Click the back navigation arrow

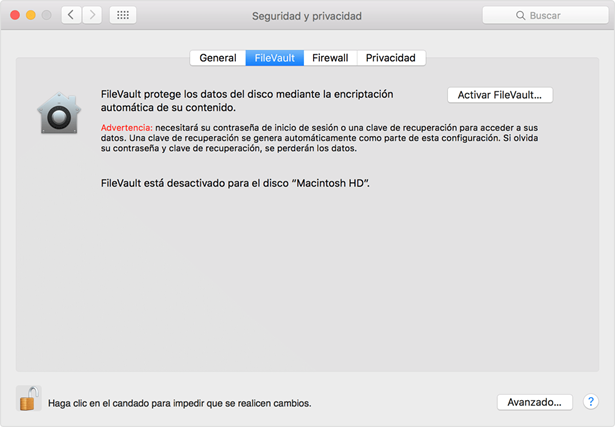pyautogui.click(x=72, y=16)
